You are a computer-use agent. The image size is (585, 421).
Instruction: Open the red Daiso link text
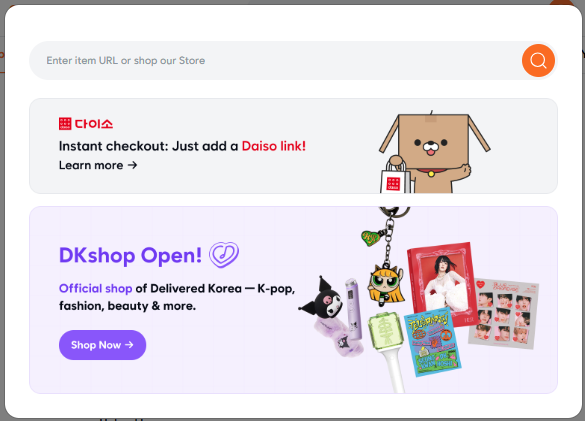(x=273, y=146)
